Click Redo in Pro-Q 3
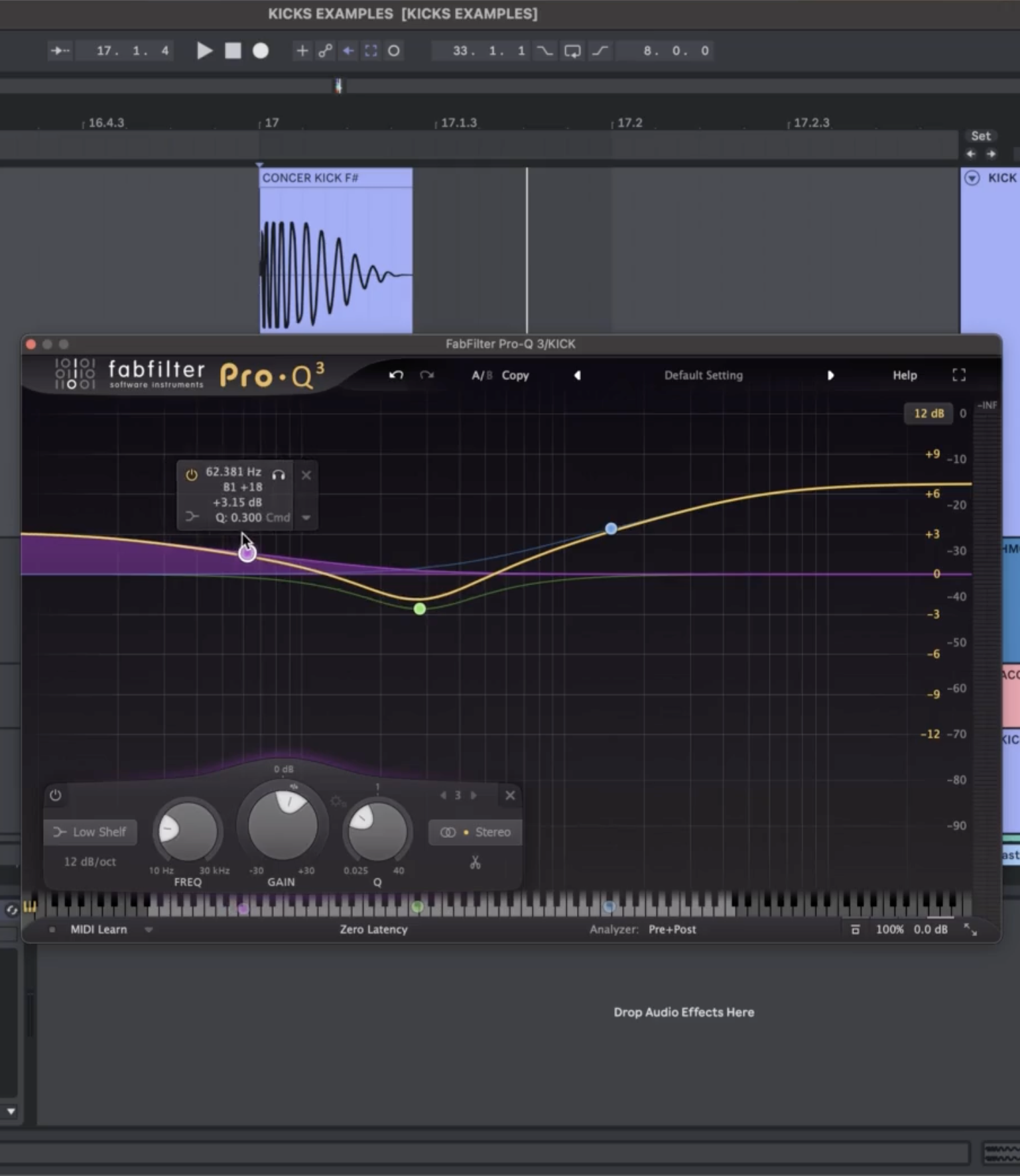1020x1176 pixels. pyautogui.click(x=426, y=375)
